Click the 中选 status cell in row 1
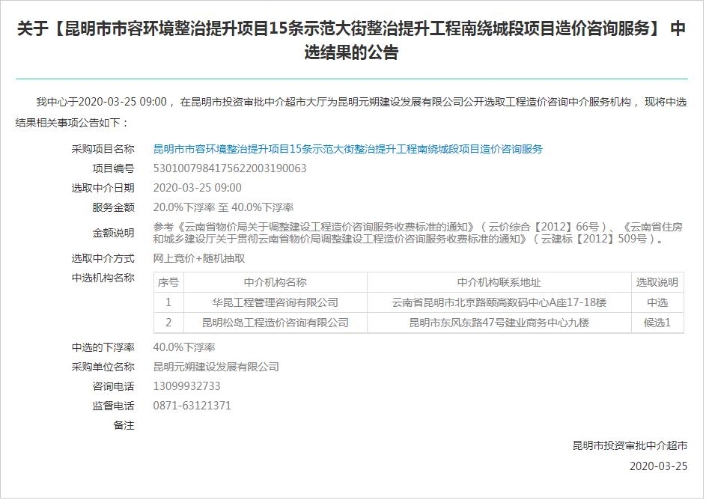The height and width of the screenshot is (500, 706). point(657,302)
